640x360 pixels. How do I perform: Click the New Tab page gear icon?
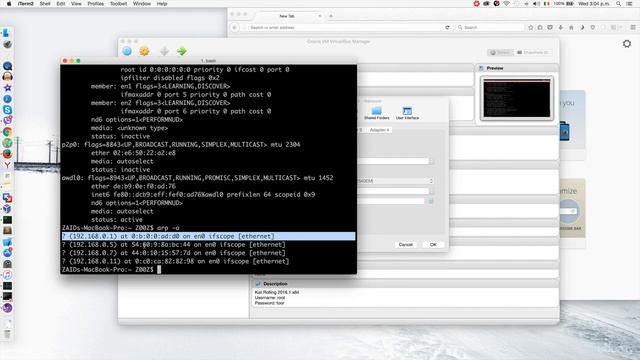[x=627, y=44]
